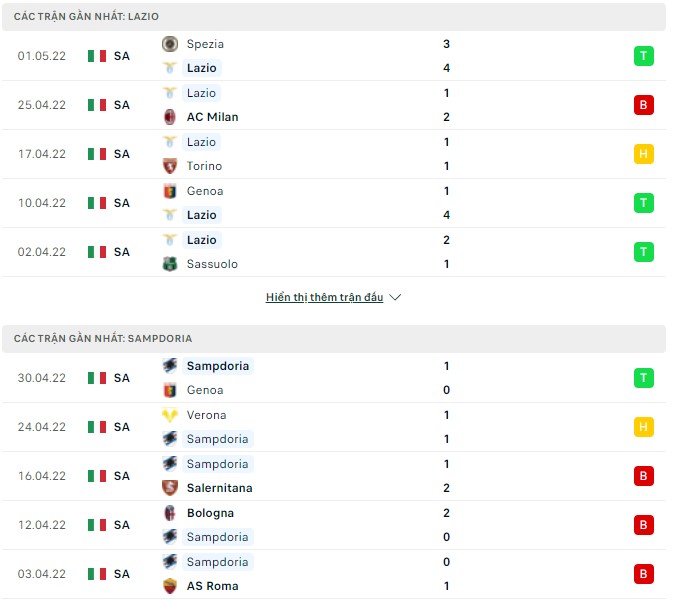Open Genoa team name on 10.04.22

point(204,191)
